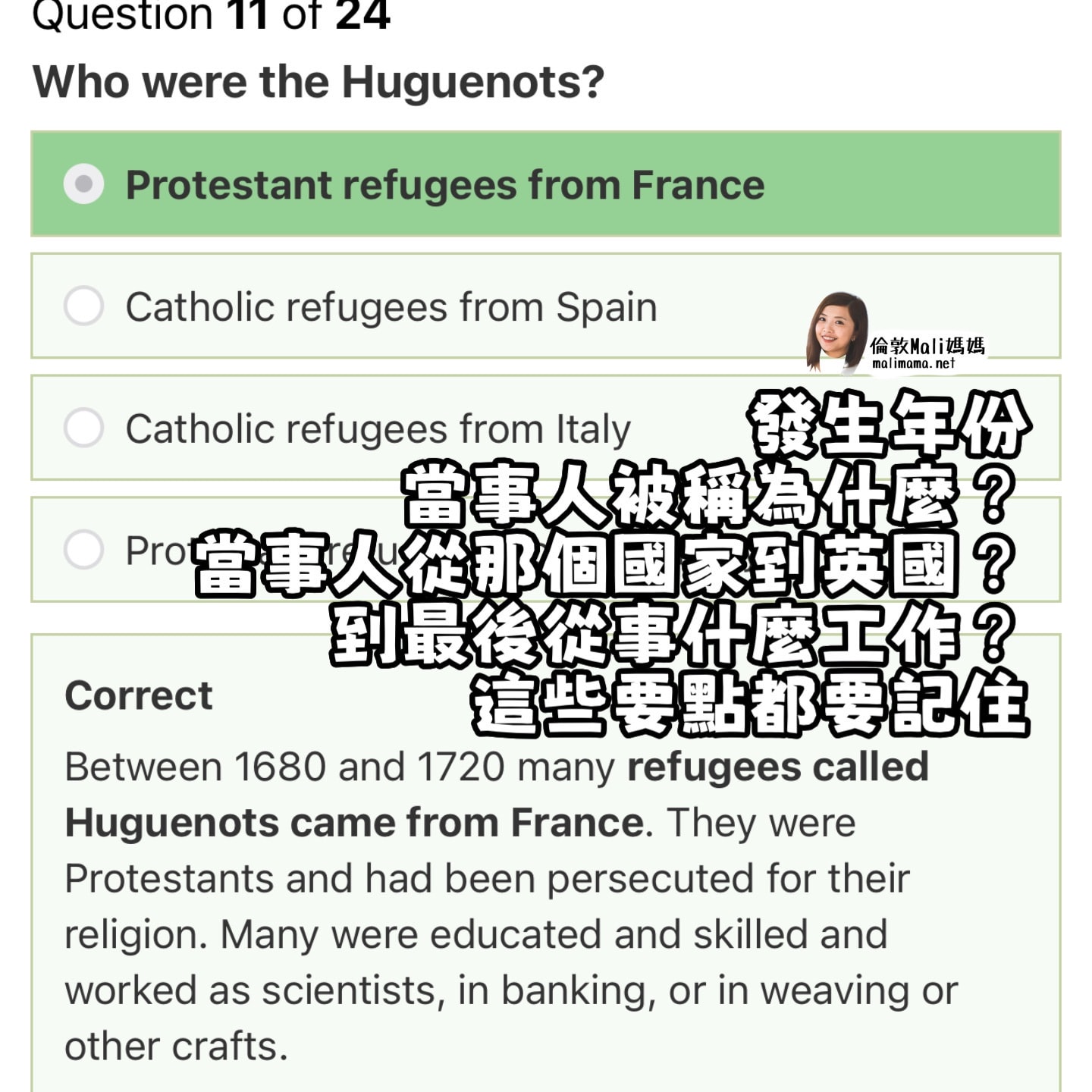Viewport: 1092px width, 1092px height.
Task: Click the bold phrase 'Huguenots came from France'
Action: (355, 823)
